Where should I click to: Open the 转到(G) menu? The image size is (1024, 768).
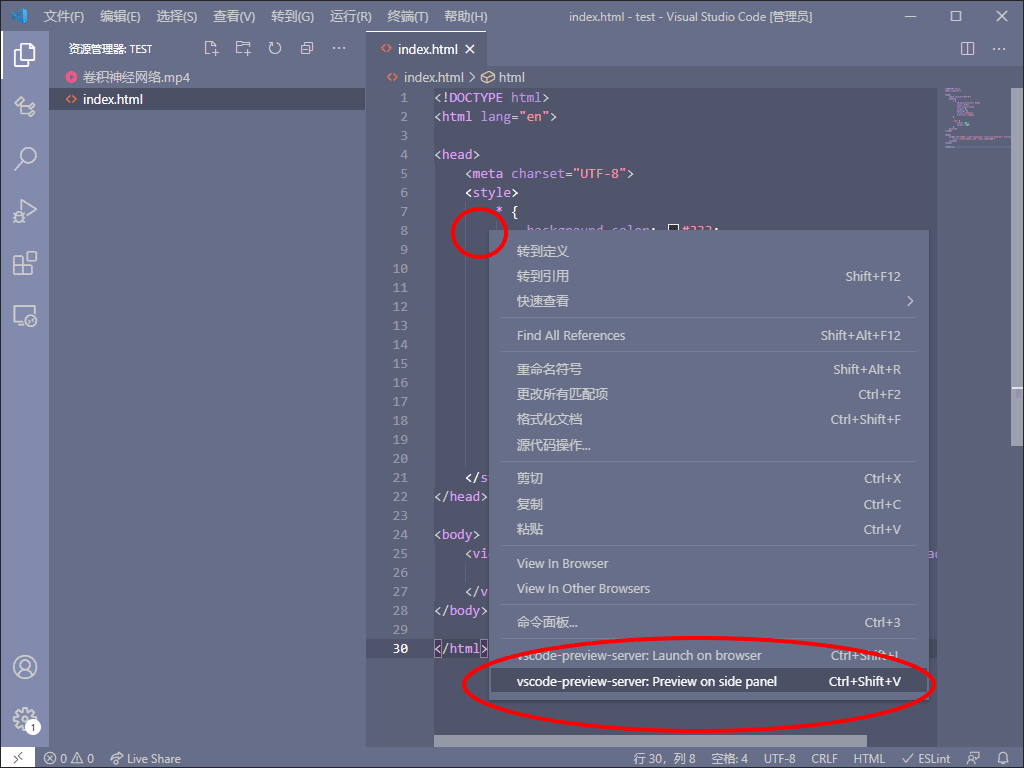[x=292, y=16]
